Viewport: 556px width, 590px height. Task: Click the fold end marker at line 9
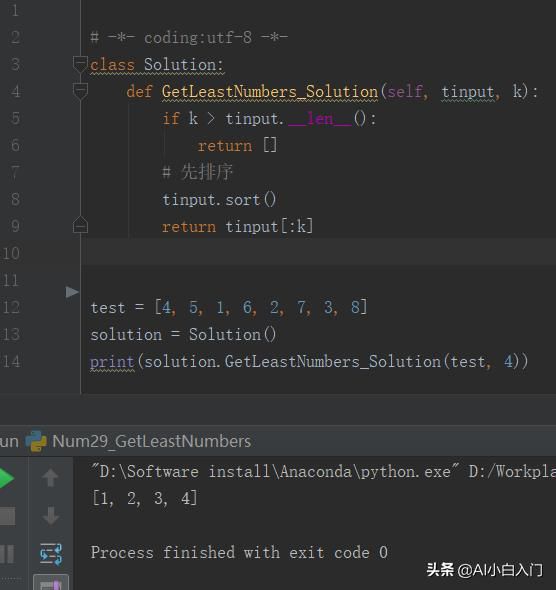click(x=80, y=225)
